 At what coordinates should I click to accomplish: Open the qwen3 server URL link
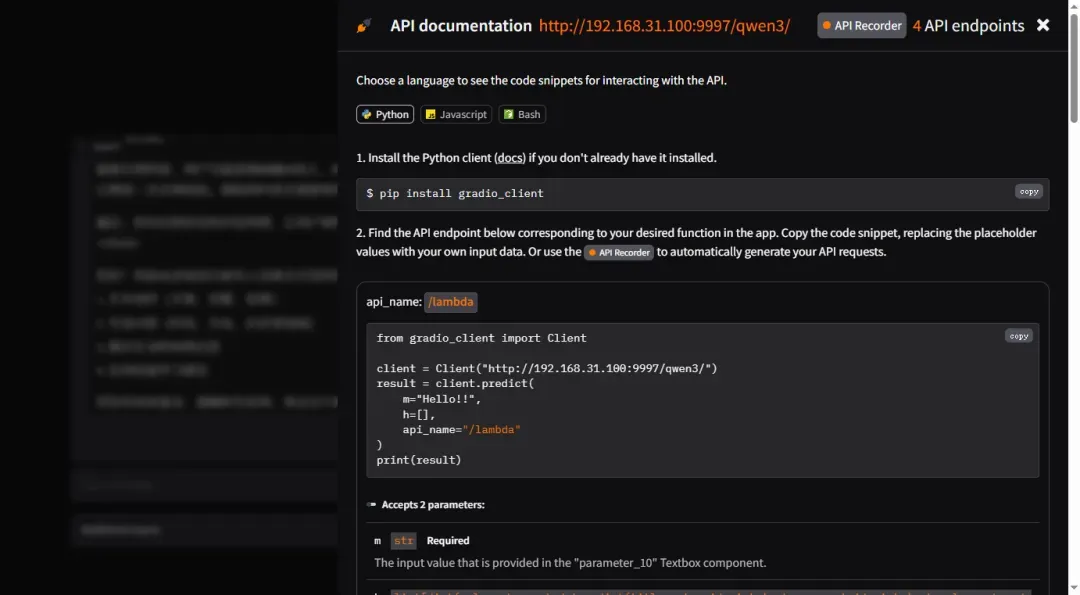coord(664,26)
